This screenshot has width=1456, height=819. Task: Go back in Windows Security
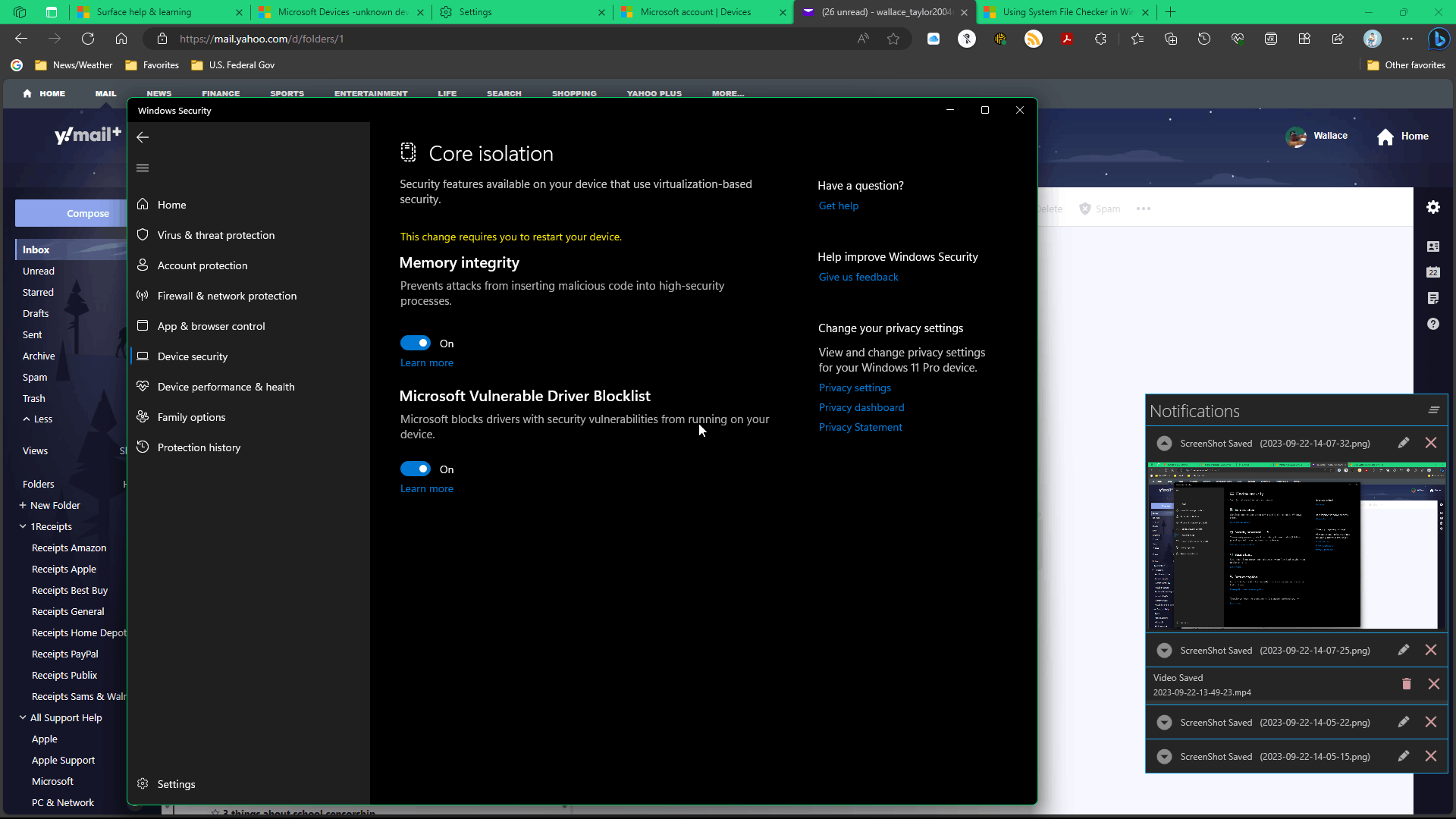(143, 137)
